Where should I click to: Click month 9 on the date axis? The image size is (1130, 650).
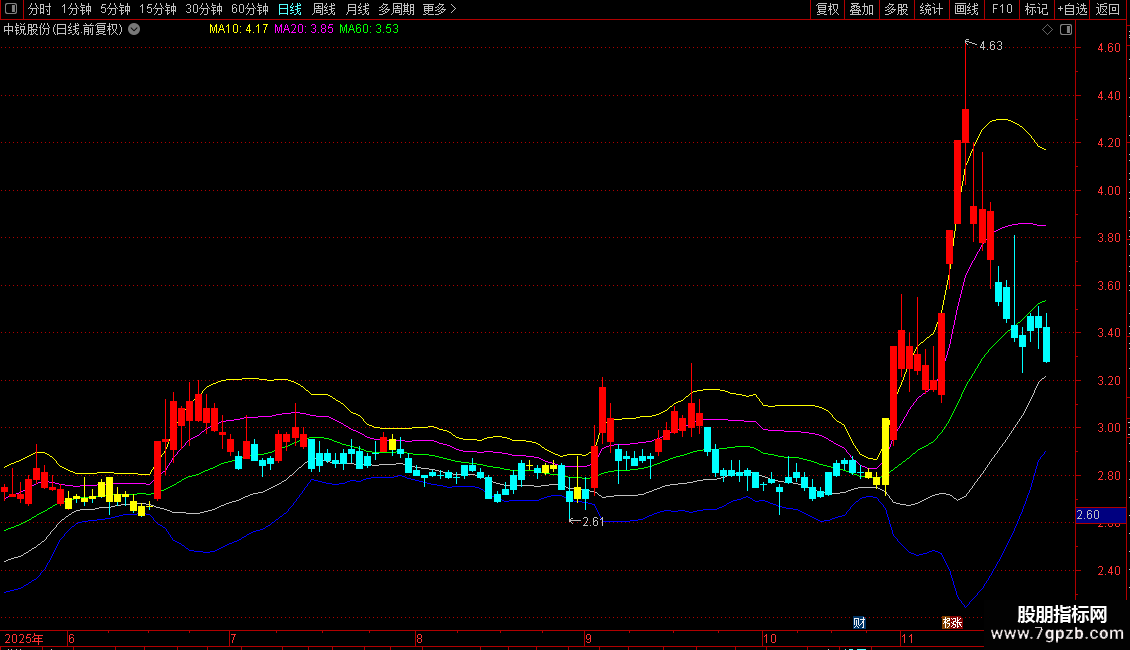pos(588,638)
